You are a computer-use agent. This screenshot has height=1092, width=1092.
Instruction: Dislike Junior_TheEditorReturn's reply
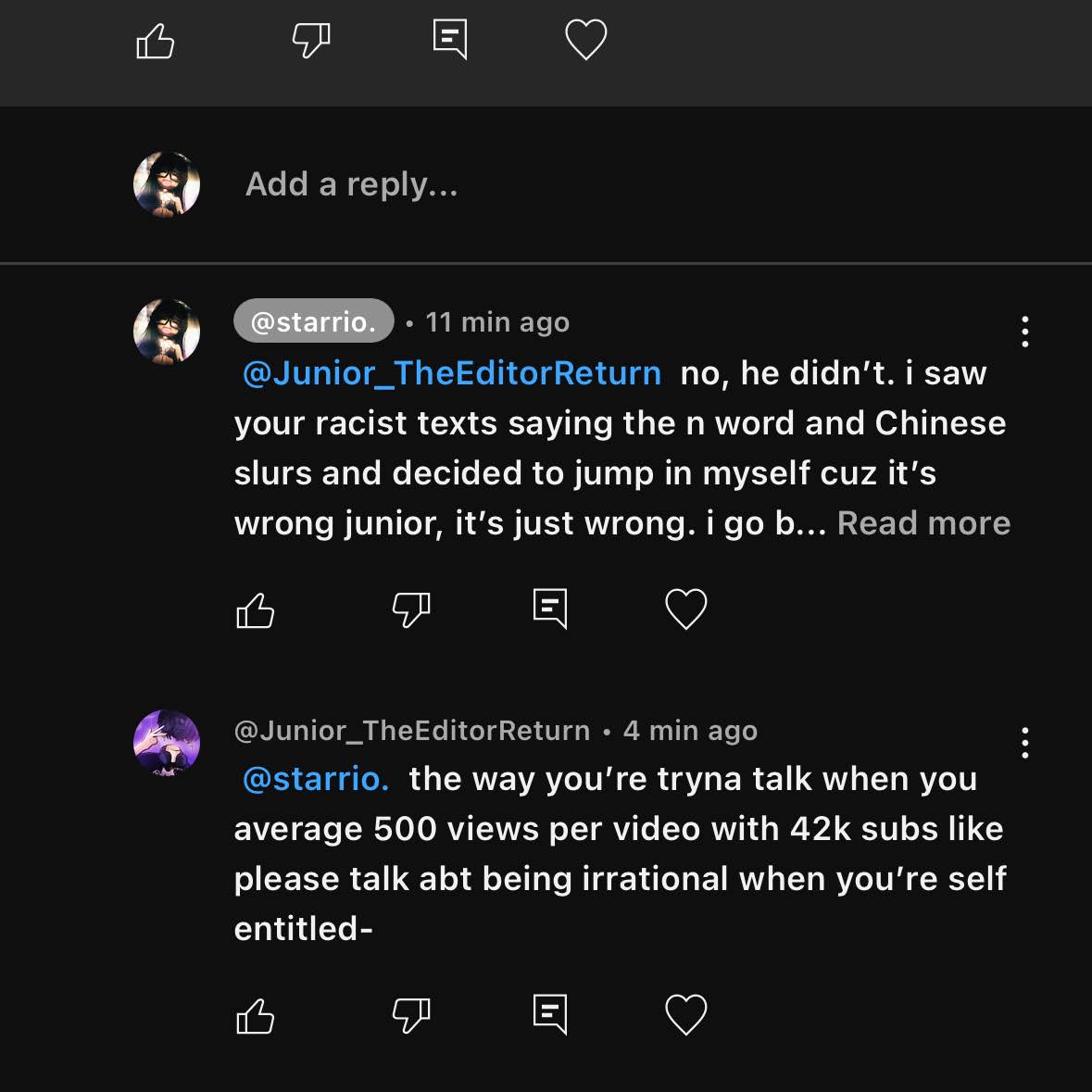click(x=411, y=1015)
